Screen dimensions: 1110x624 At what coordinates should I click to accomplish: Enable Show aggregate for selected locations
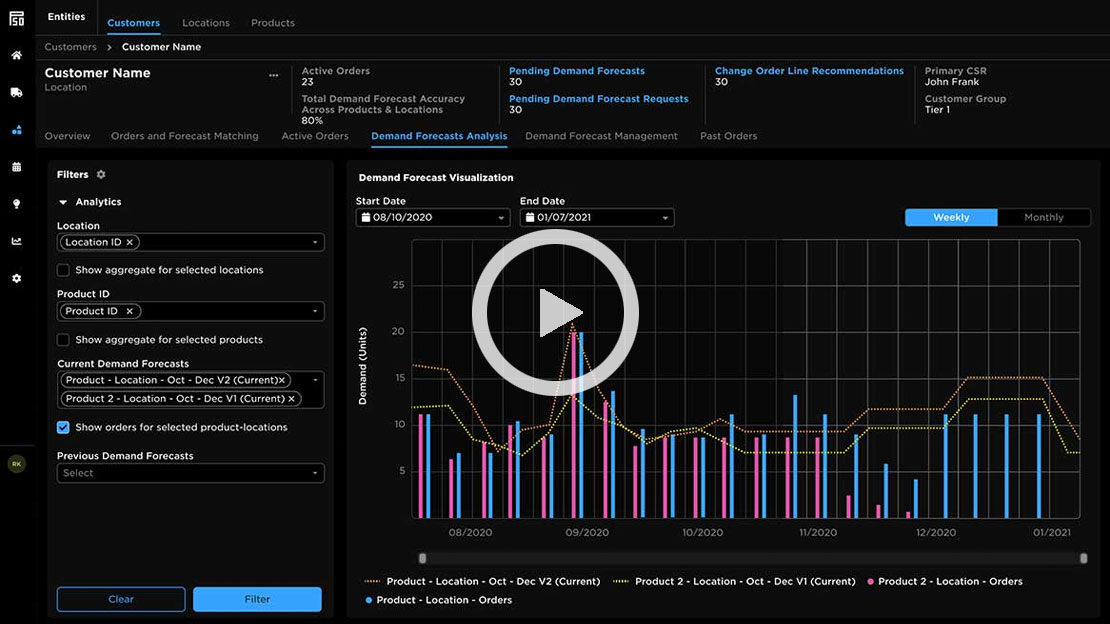click(63, 270)
